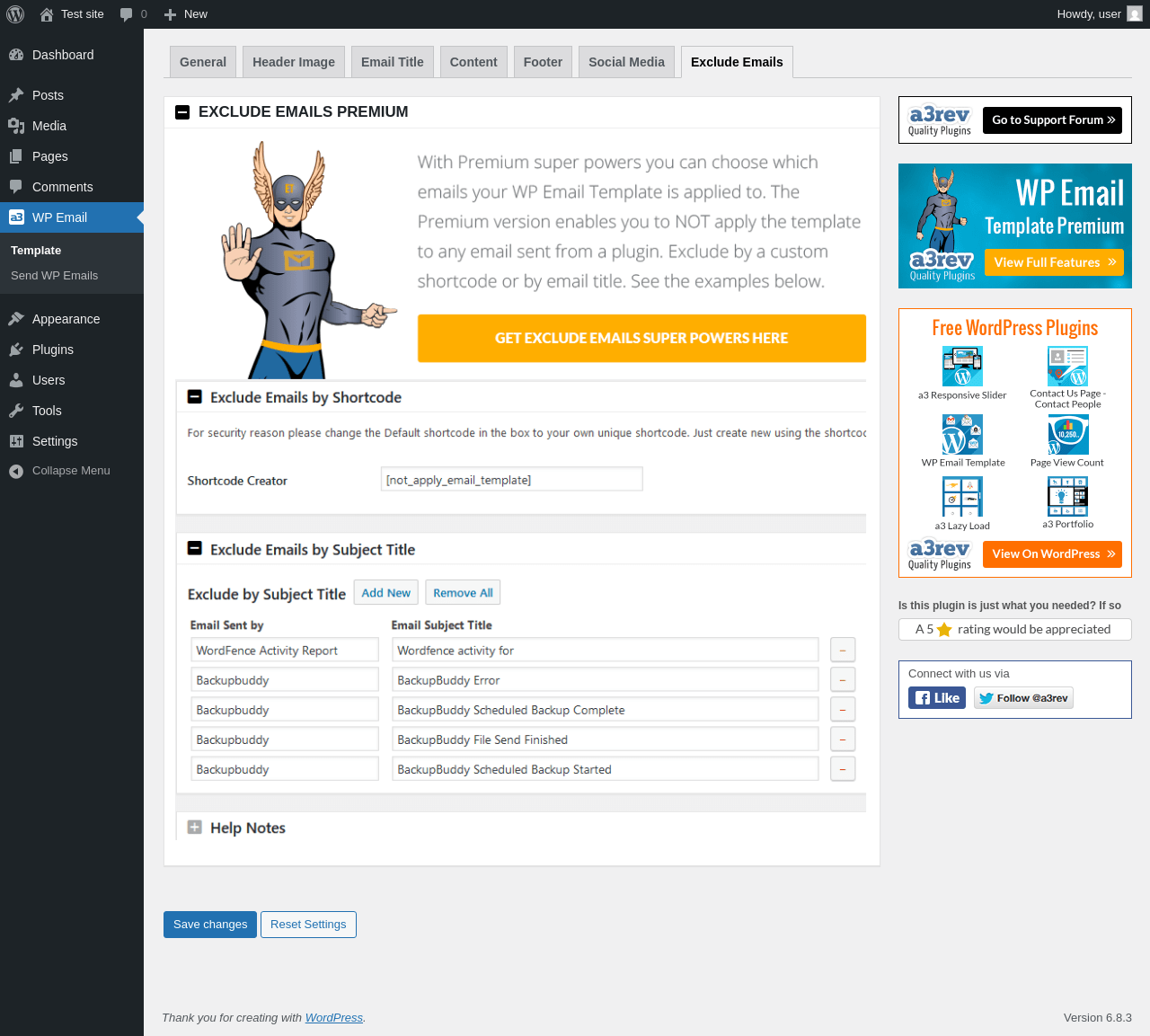Switch to the General tab
The height and width of the screenshot is (1036, 1150).
(203, 62)
